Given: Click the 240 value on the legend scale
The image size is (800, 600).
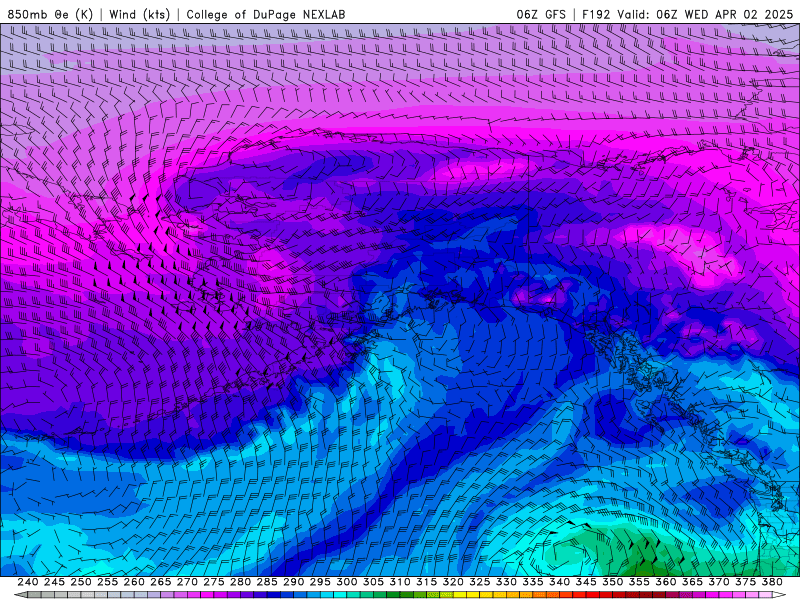Looking at the screenshot, I should coord(28,582).
